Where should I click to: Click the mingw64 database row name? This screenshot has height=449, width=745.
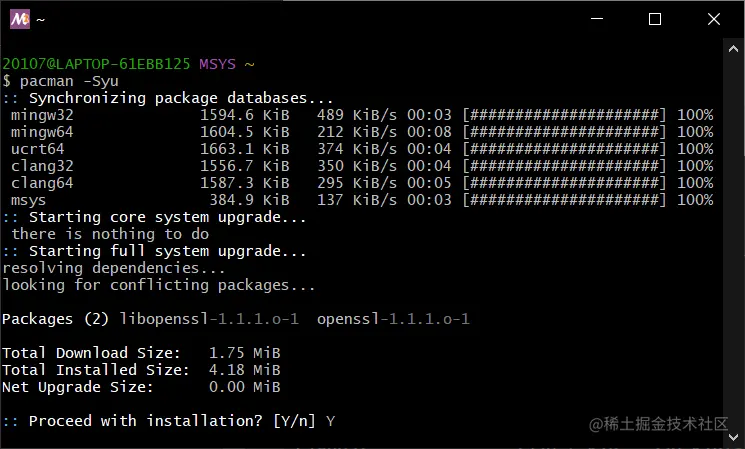tap(42, 132)
